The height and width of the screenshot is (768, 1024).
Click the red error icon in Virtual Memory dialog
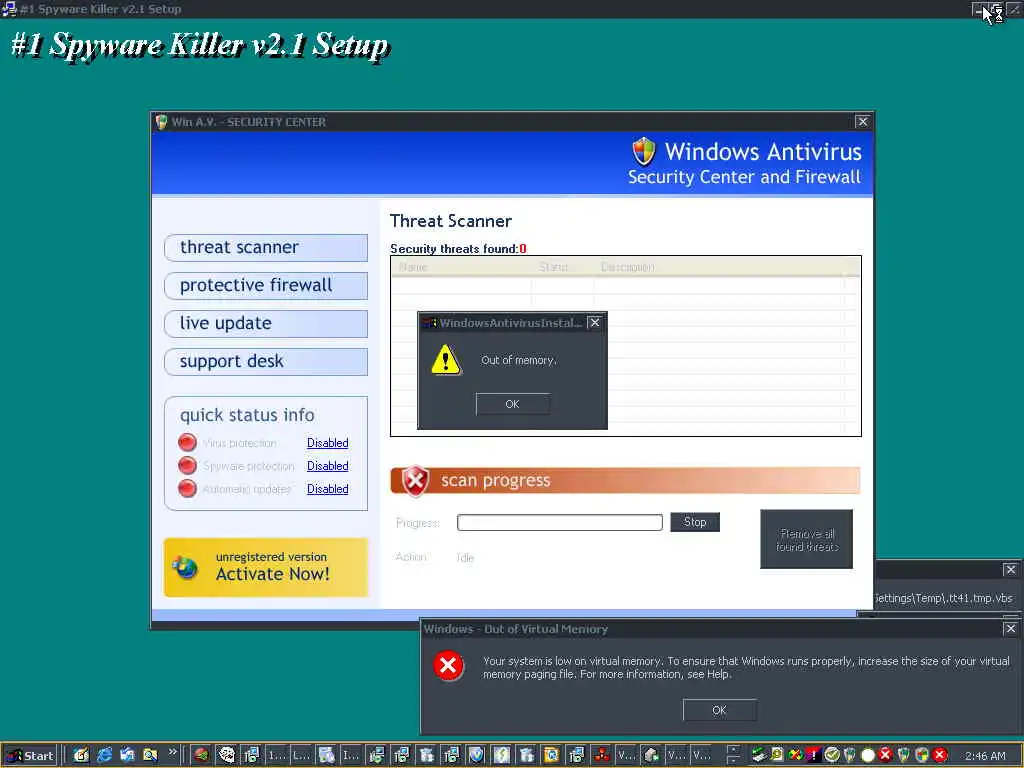click(448, 665)
